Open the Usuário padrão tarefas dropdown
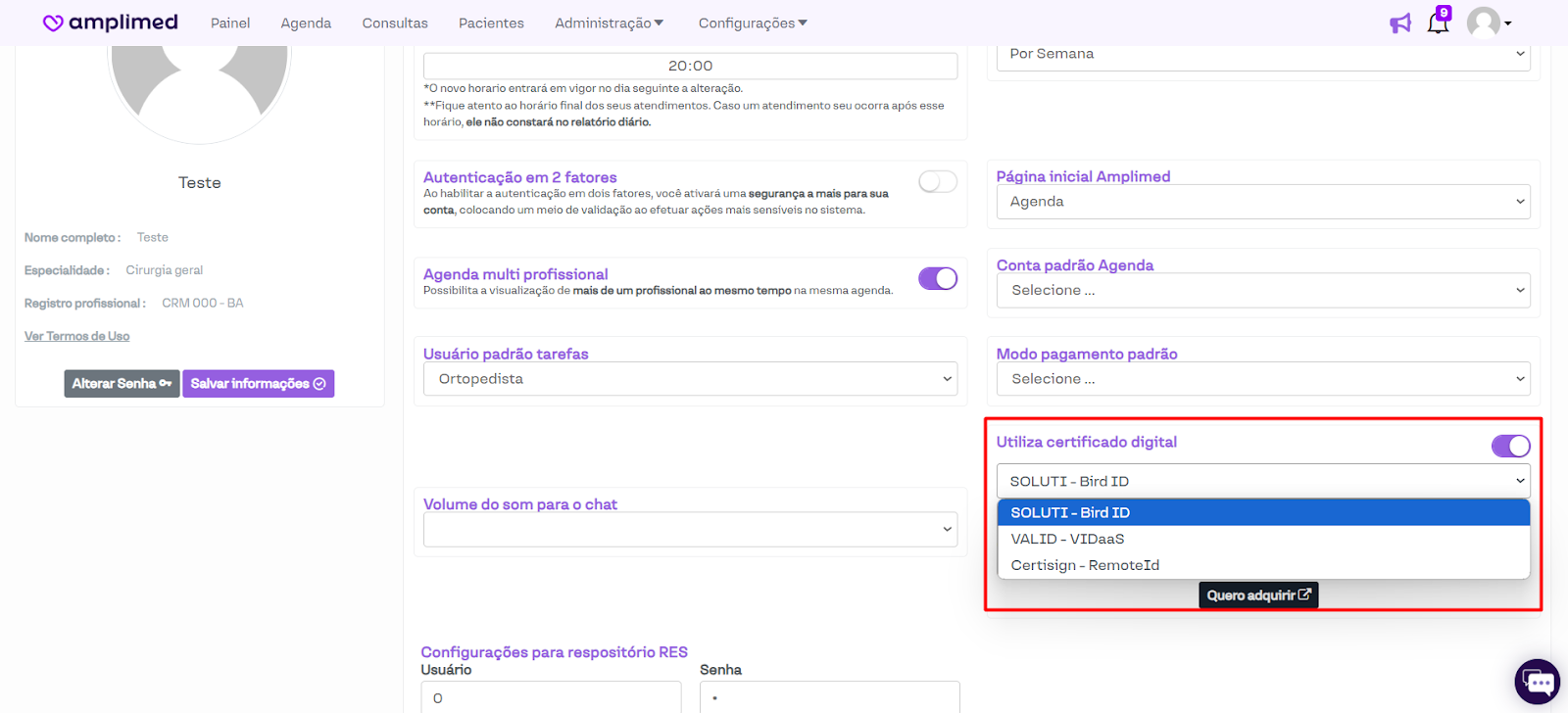 coord(690,379)
